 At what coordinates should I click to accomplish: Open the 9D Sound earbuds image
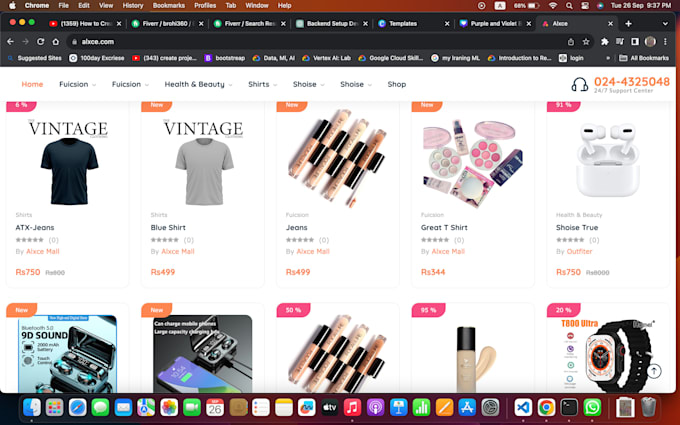click(x=67, y=354)
